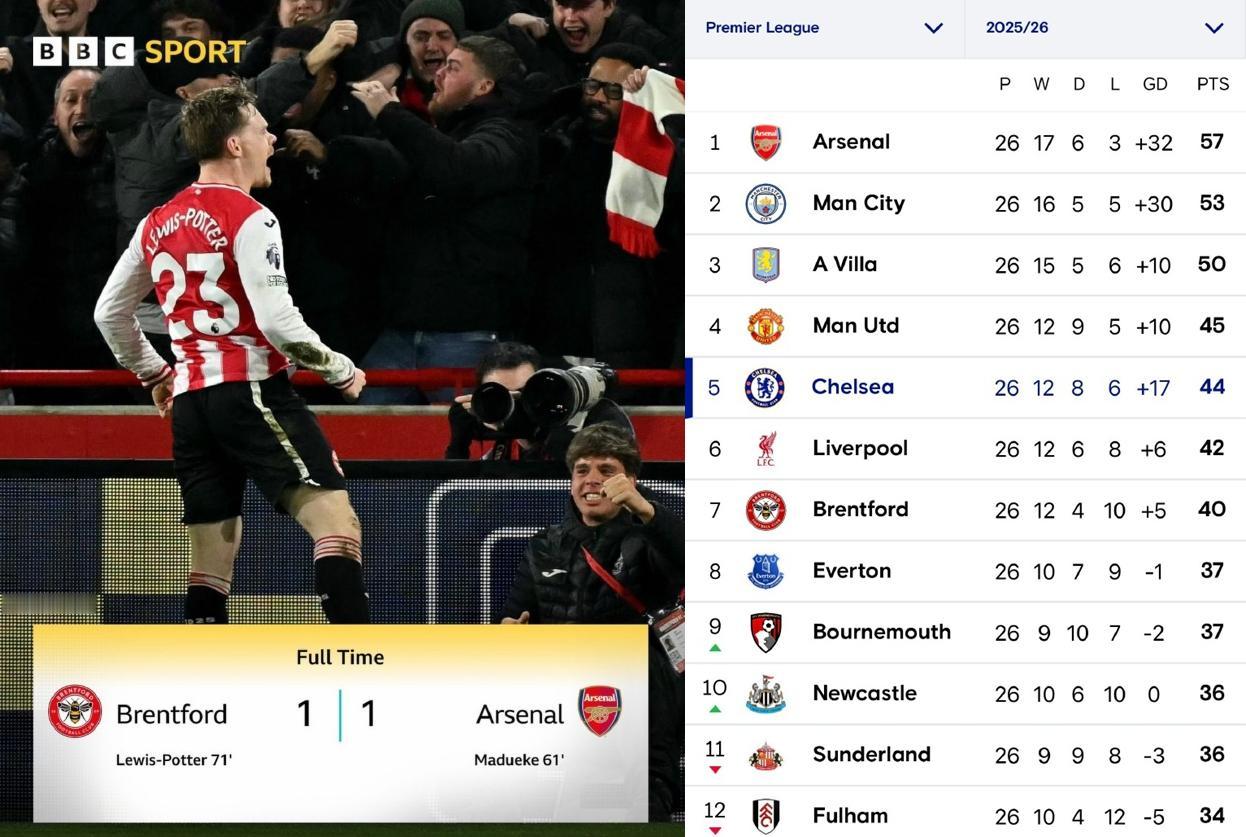Click the Newcastle club badge

(x=765, y=694)
